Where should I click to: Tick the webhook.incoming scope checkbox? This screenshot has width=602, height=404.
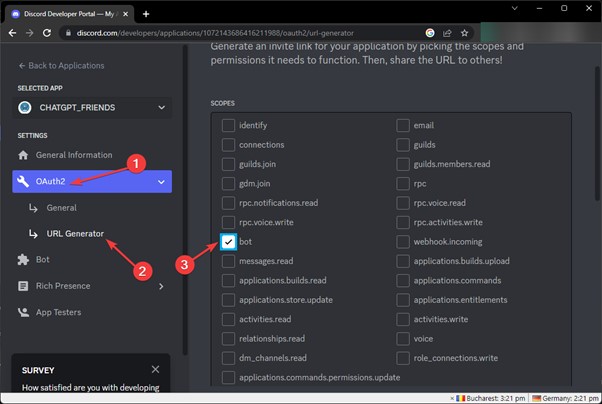(x=403, y=242)
